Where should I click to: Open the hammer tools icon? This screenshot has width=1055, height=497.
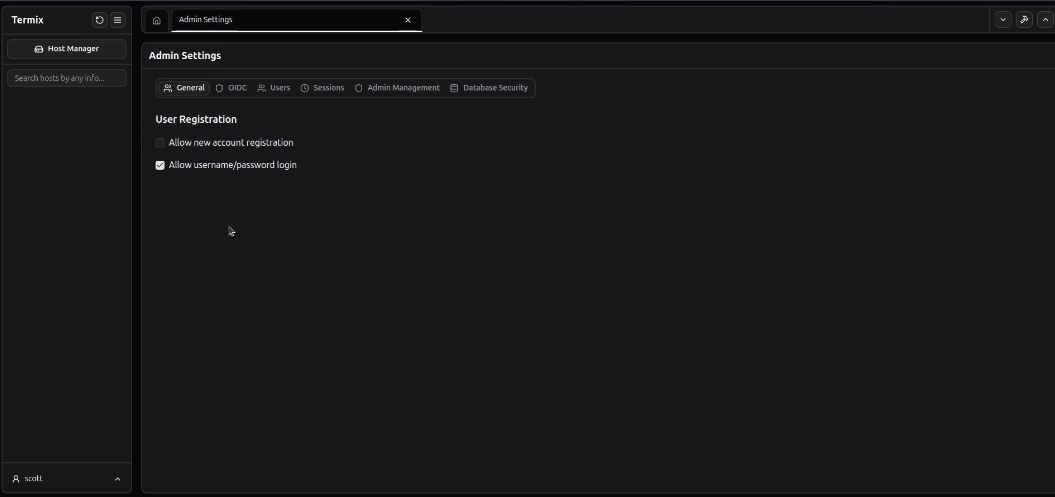pos(1024,20)
